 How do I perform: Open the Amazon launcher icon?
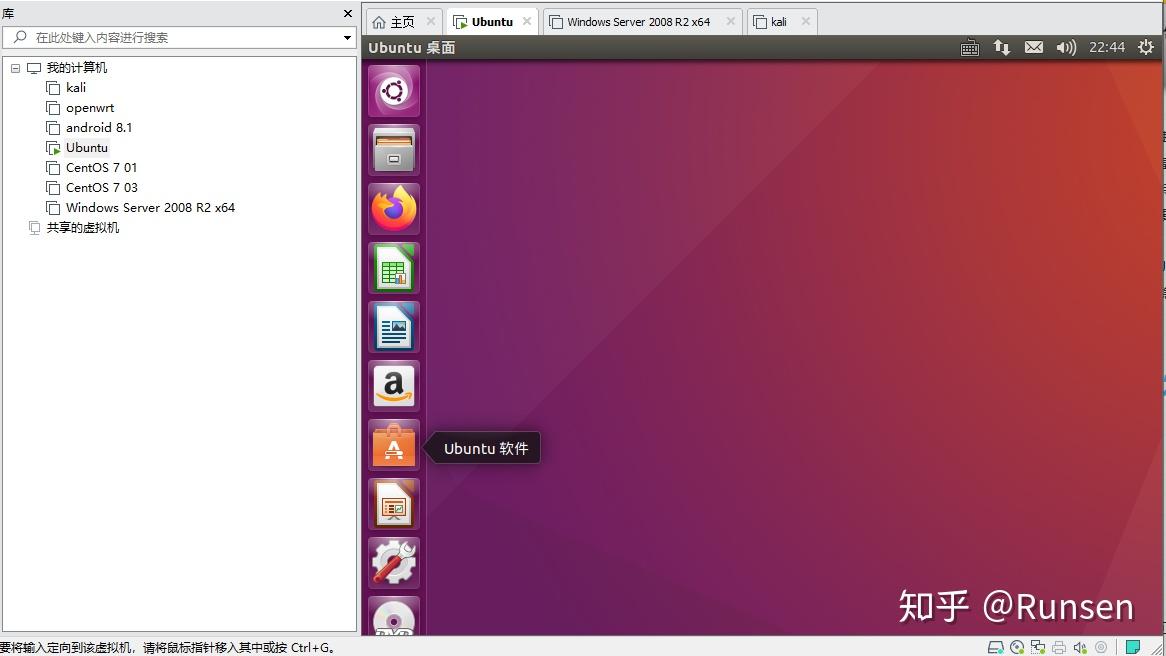394,386
